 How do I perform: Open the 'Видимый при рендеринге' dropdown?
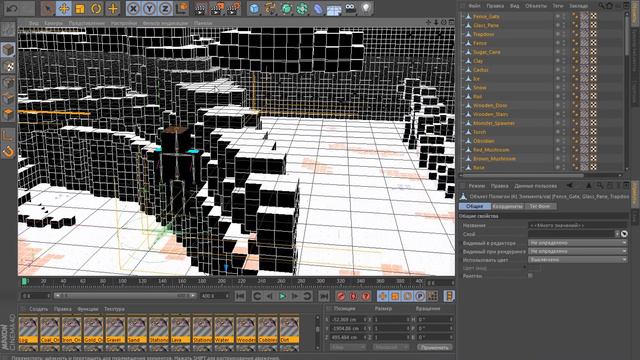pos(578,251)
